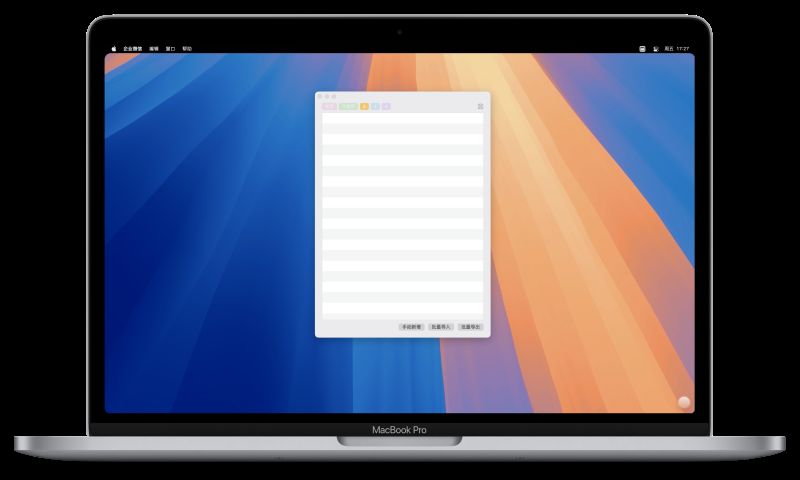The height and width of the screenshot is (480, 800).
Task: Click the 批量导入 button
Action: 441,327
